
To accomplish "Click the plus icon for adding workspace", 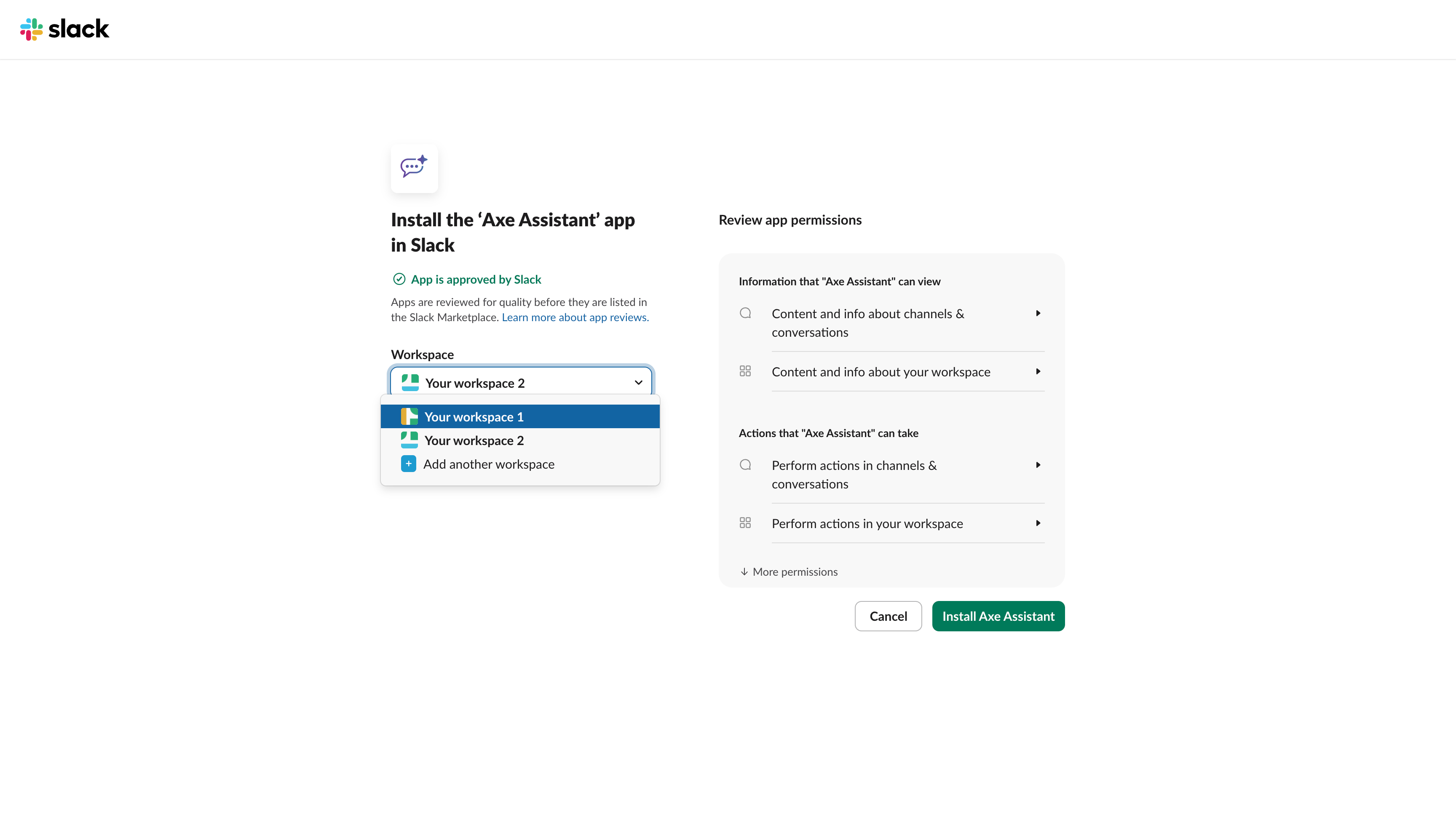I will [x=409, y=464].
